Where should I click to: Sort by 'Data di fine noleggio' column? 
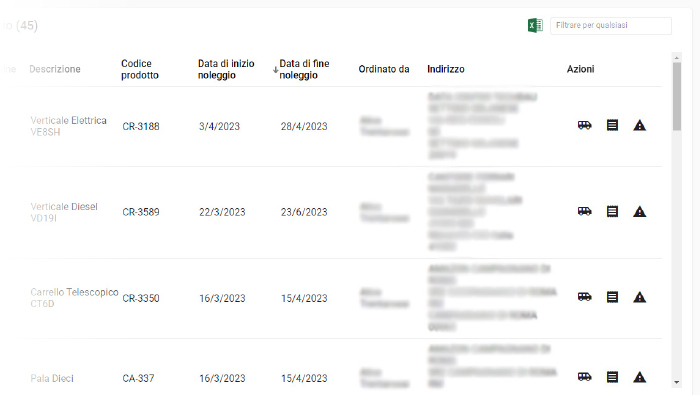click(304, 69)
